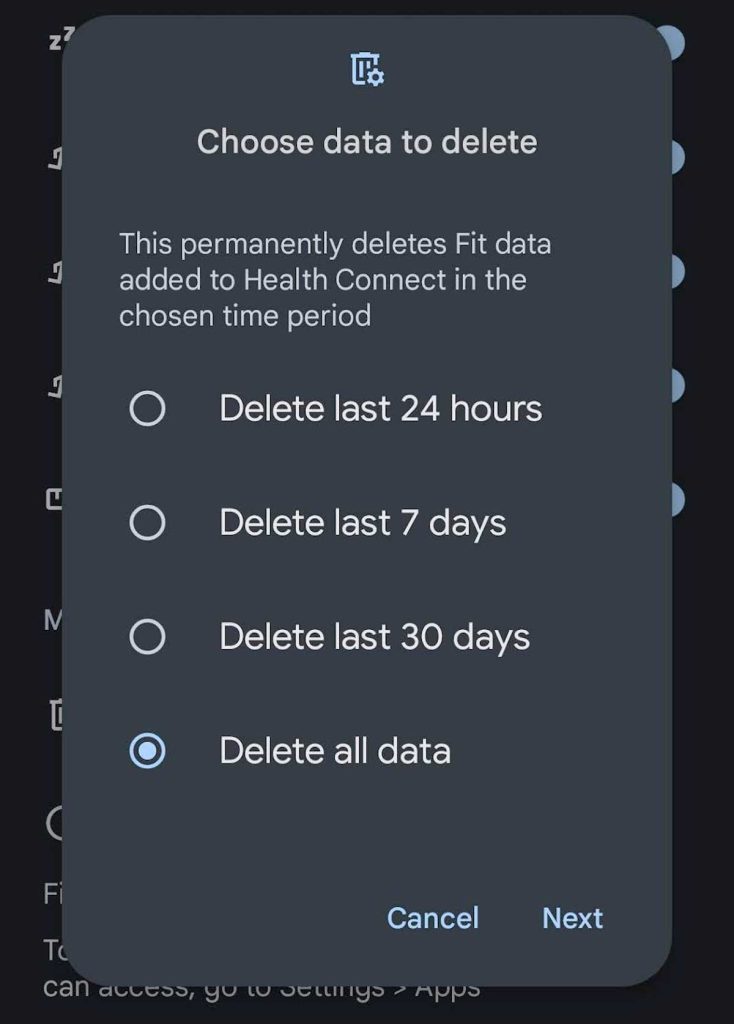Click the "Choose data to delete" heading

click(367, 142)
